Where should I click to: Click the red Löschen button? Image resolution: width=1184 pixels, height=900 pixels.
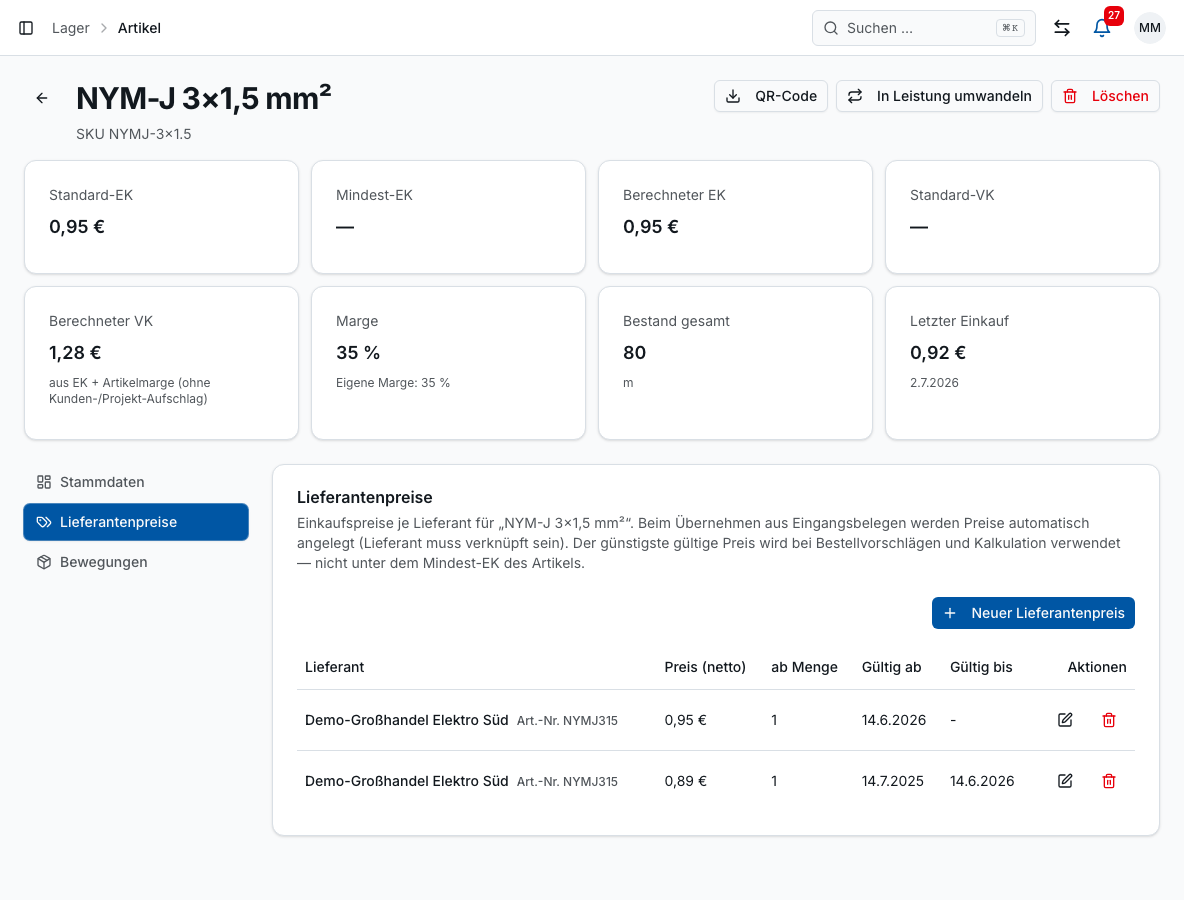[x=1105, y=96]
